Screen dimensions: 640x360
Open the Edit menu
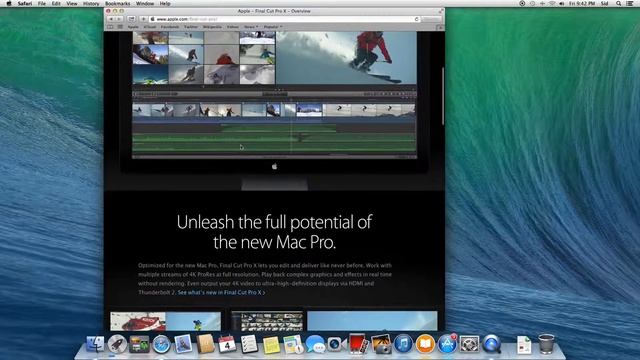tap(56, 3)
